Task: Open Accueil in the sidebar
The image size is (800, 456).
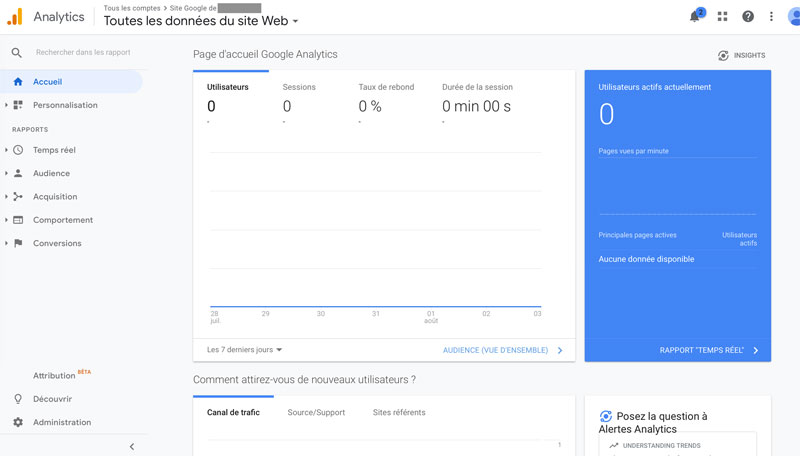Action: (x=71, y=82)
